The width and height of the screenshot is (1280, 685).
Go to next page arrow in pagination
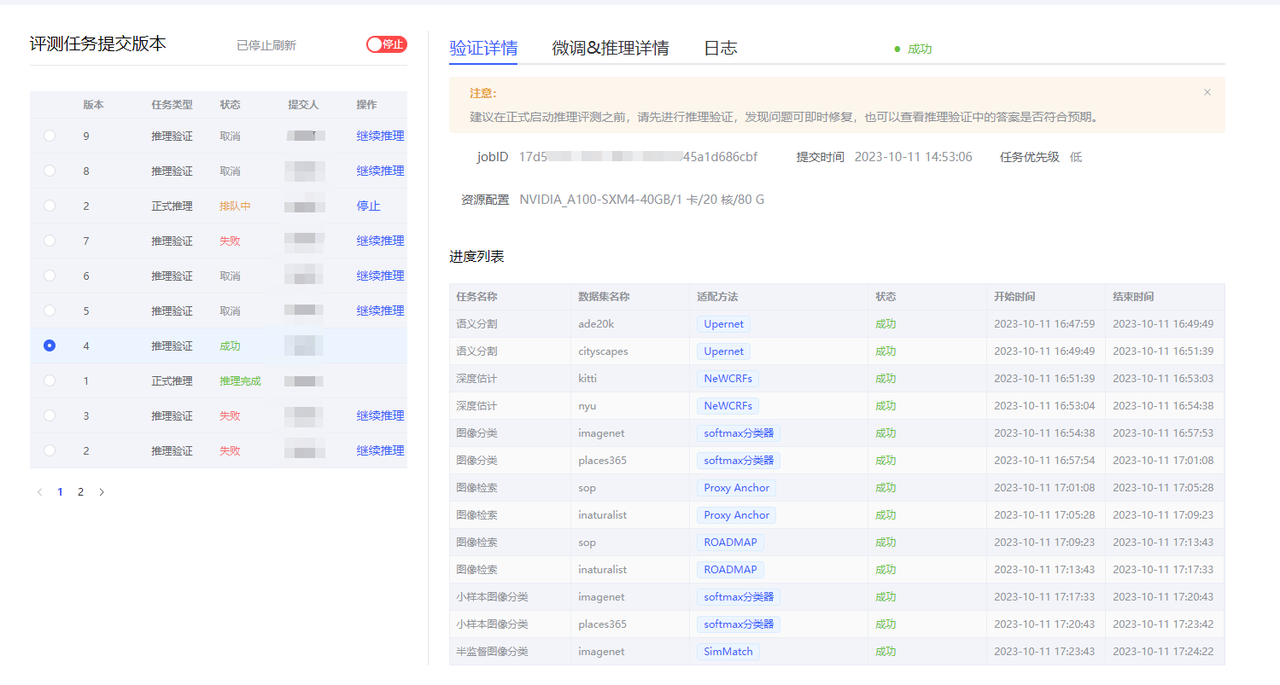click(x=102, y=492)
